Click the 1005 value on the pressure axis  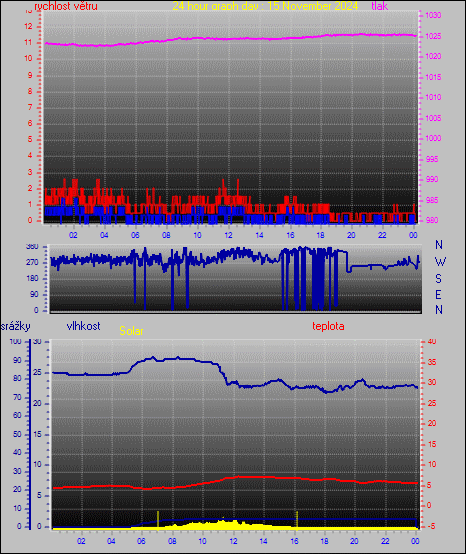[433, 118]
